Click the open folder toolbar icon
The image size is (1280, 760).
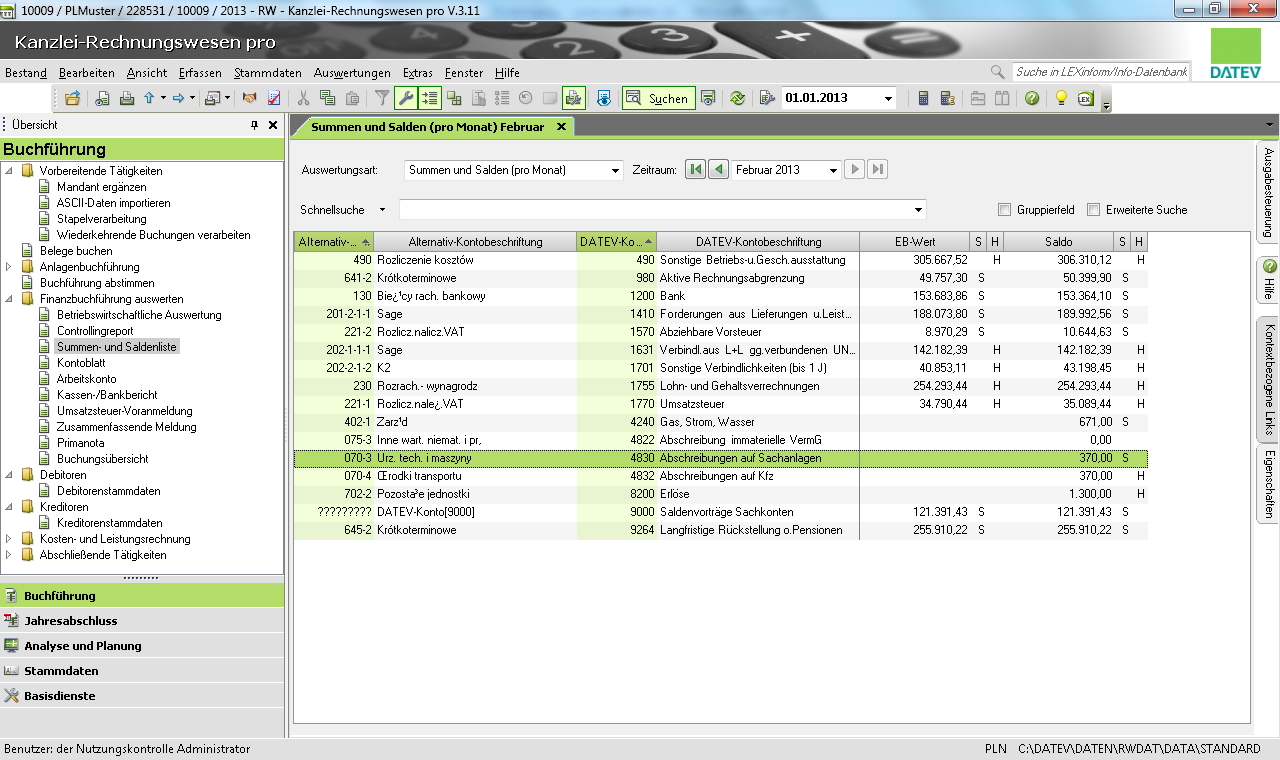(72, 98)
